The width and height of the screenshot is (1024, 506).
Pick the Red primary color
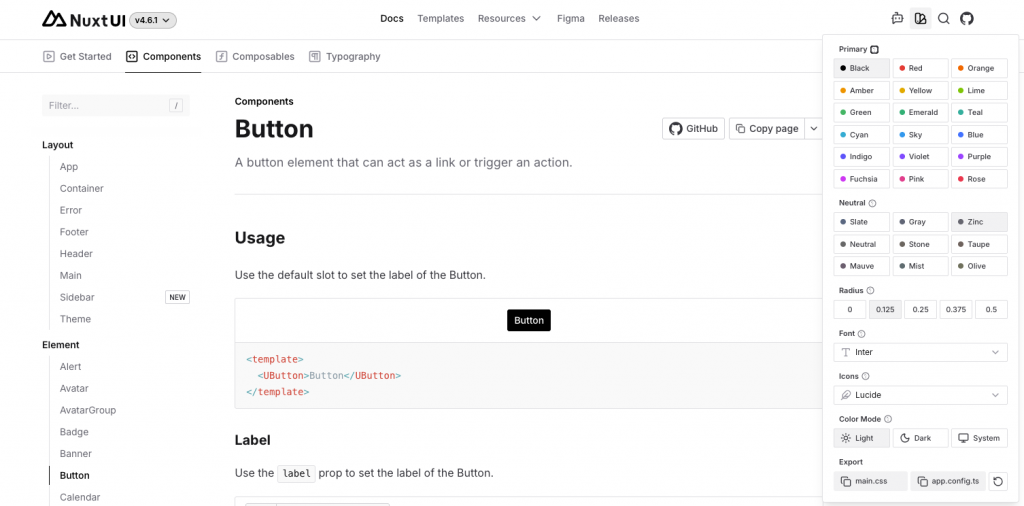[x=920, y=68]
